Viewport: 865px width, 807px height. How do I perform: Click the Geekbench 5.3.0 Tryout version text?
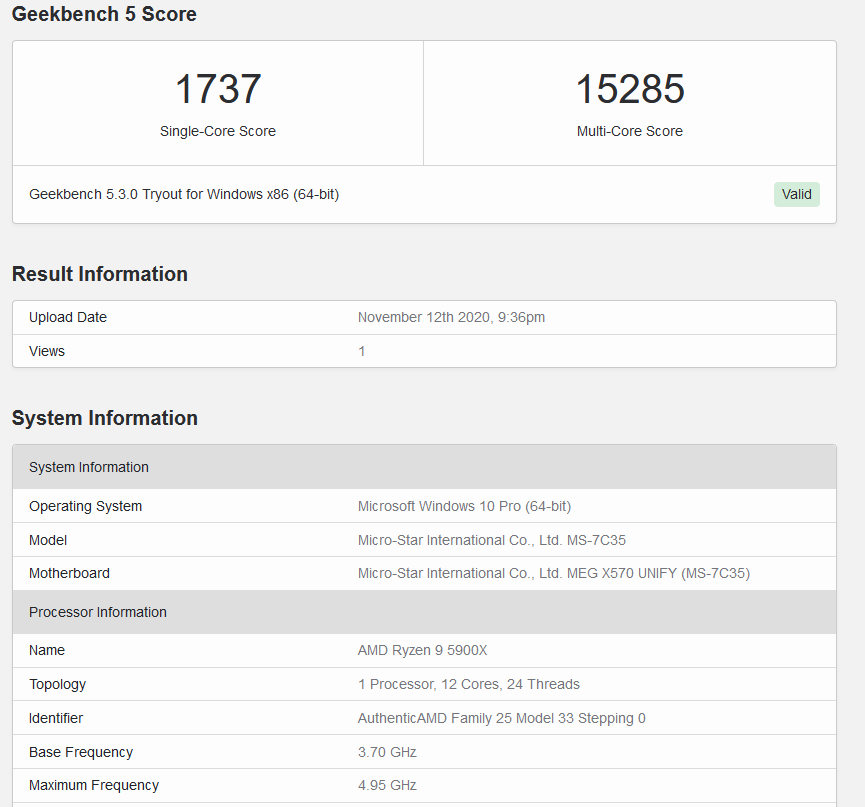pos(184,194)
